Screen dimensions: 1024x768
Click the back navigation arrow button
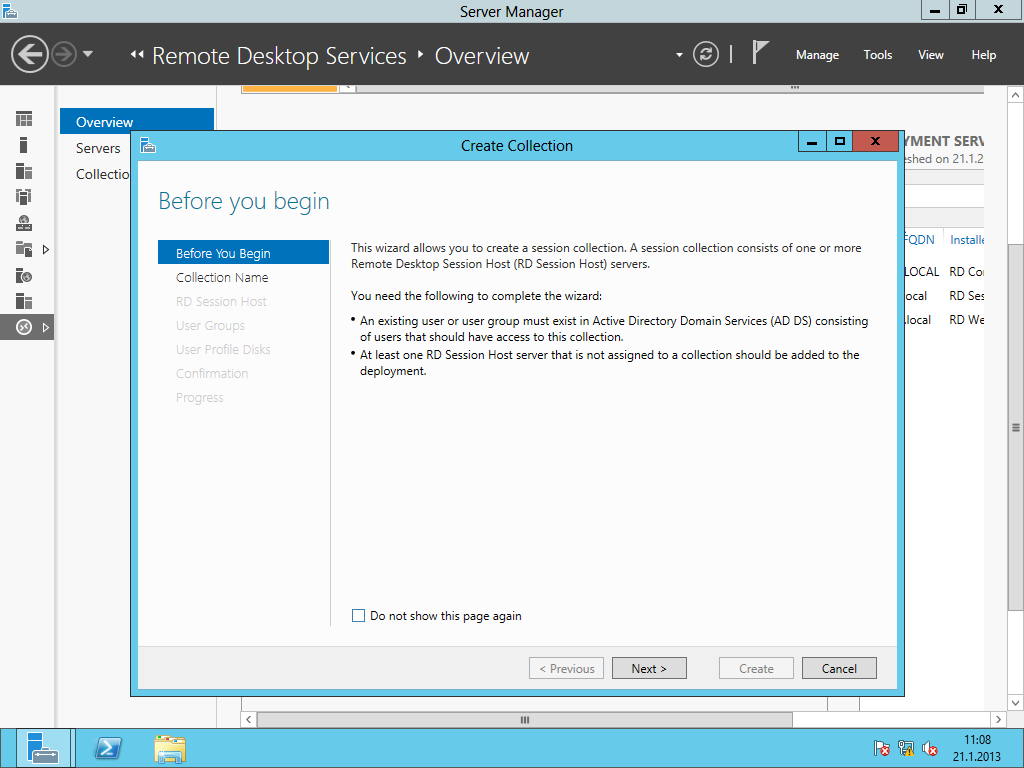30,54
